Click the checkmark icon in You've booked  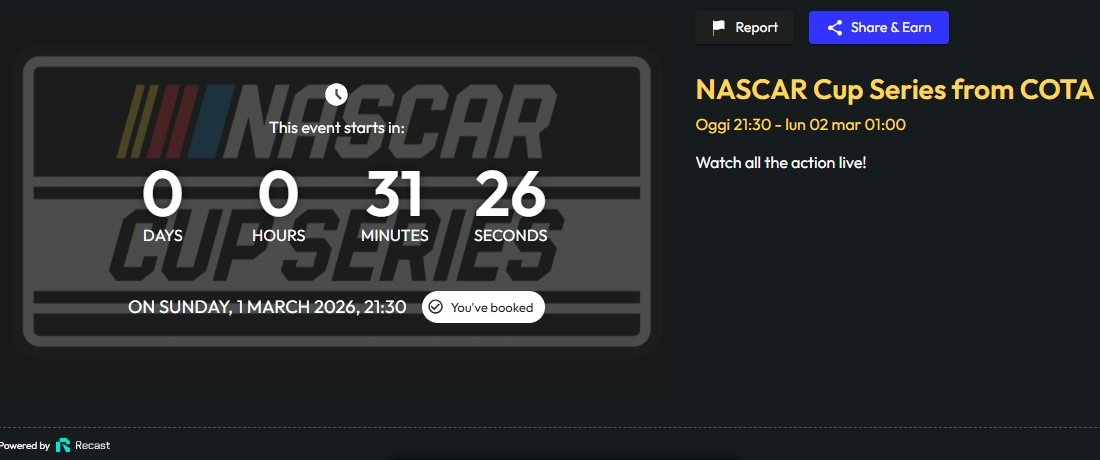(435, 307)
